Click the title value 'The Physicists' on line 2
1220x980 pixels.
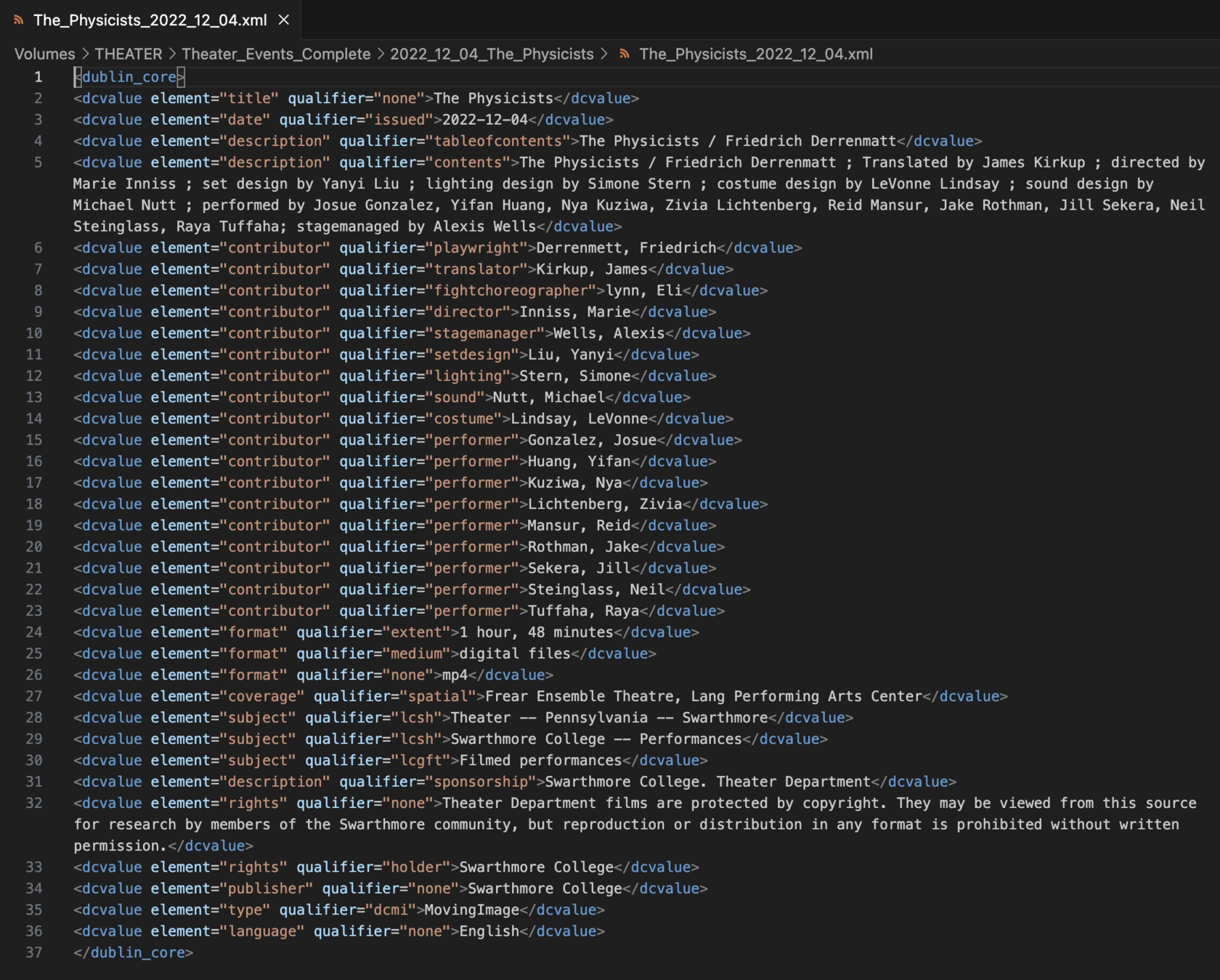(494, 98)
